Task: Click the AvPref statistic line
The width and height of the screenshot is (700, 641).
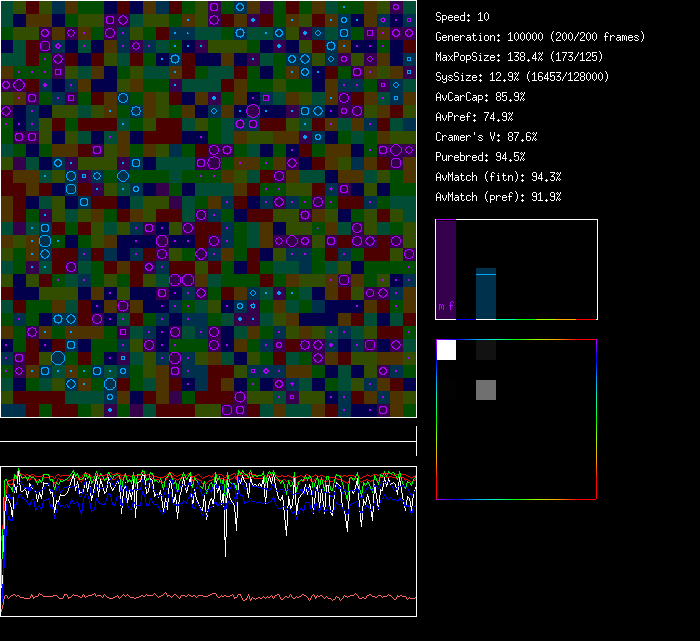Action: [x=473, y=117]
